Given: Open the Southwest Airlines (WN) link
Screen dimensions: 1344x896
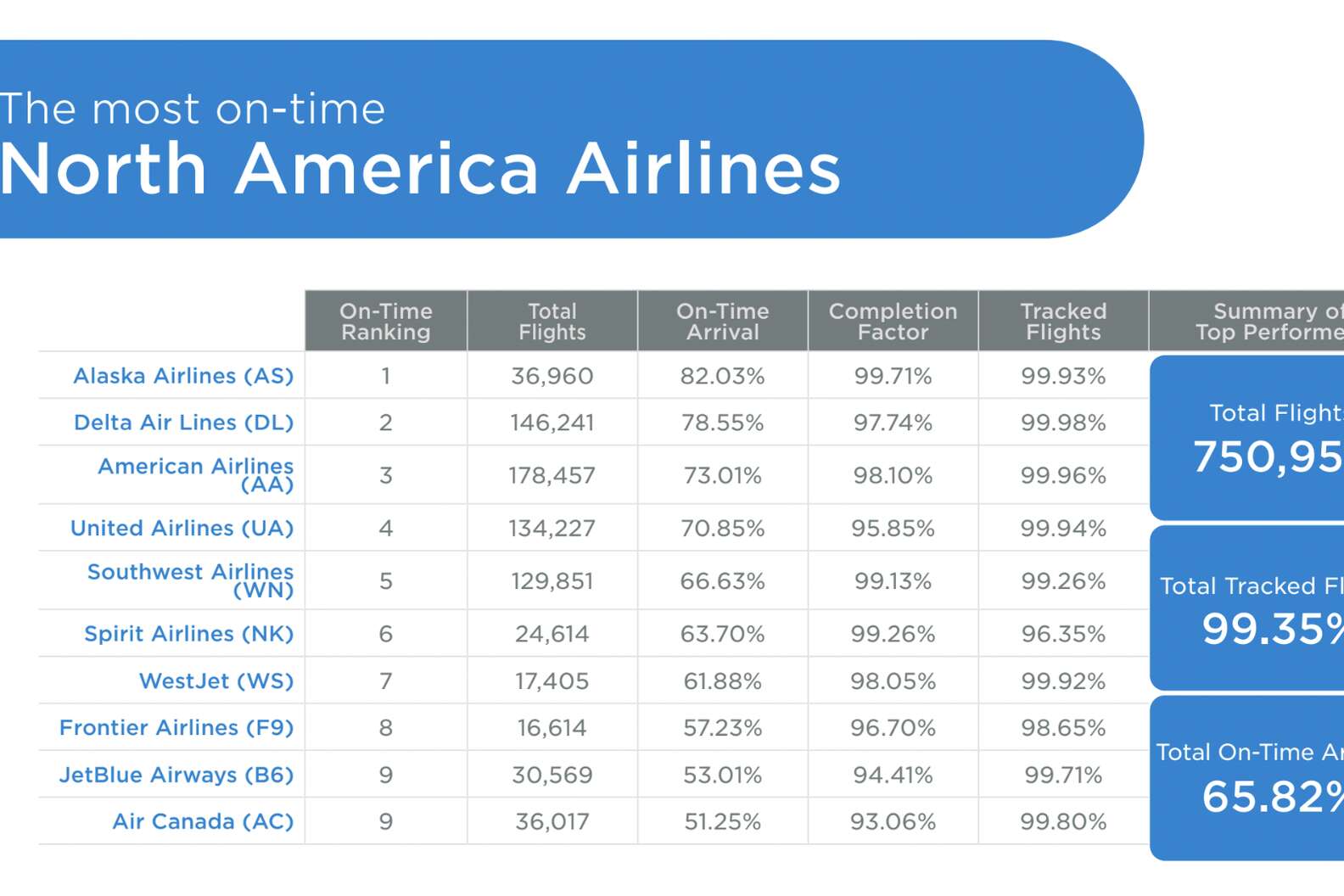Looking at the screenshot, I should pyautogui.click(x=191, y=581).
